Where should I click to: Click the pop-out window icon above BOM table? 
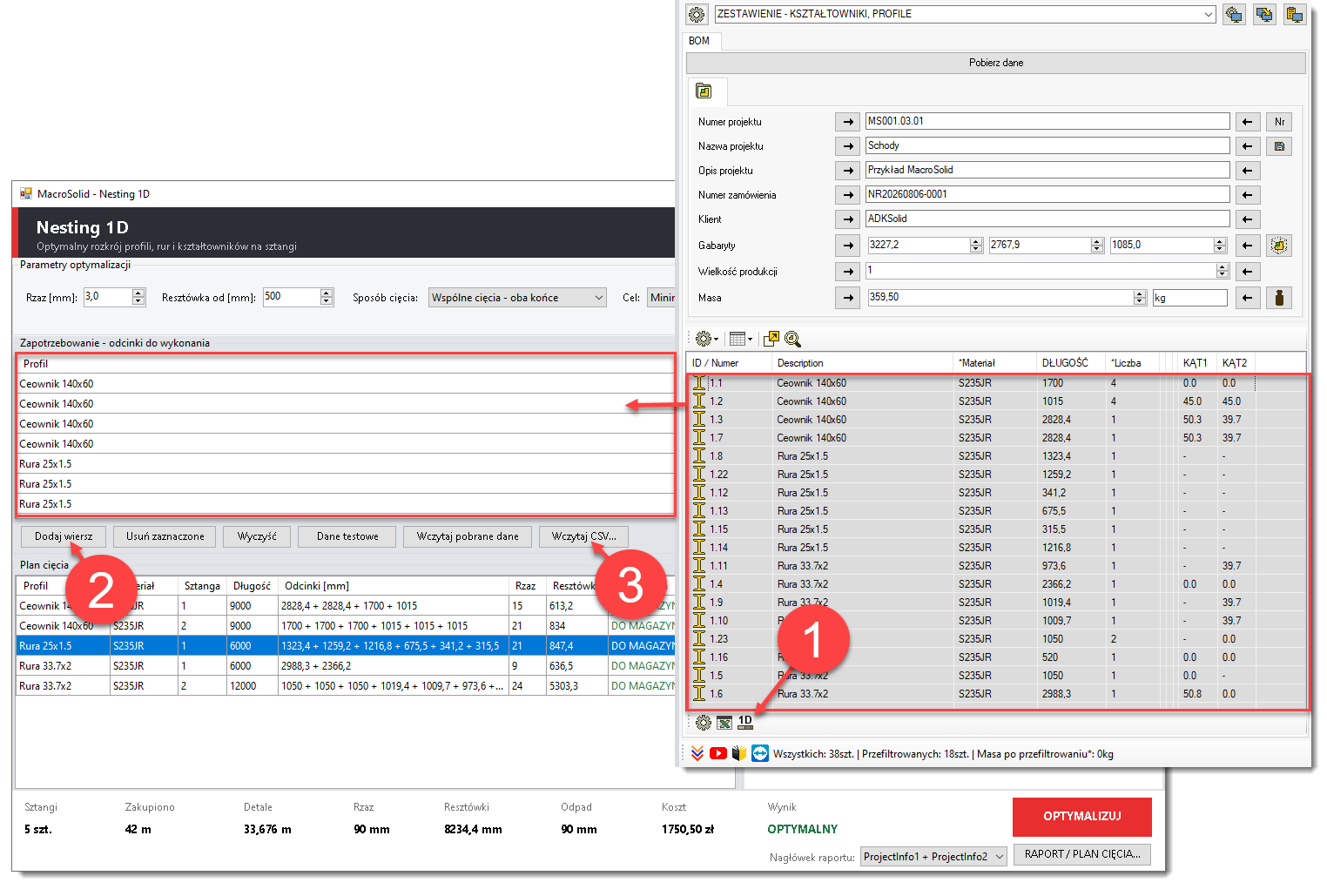coord(771,339)
